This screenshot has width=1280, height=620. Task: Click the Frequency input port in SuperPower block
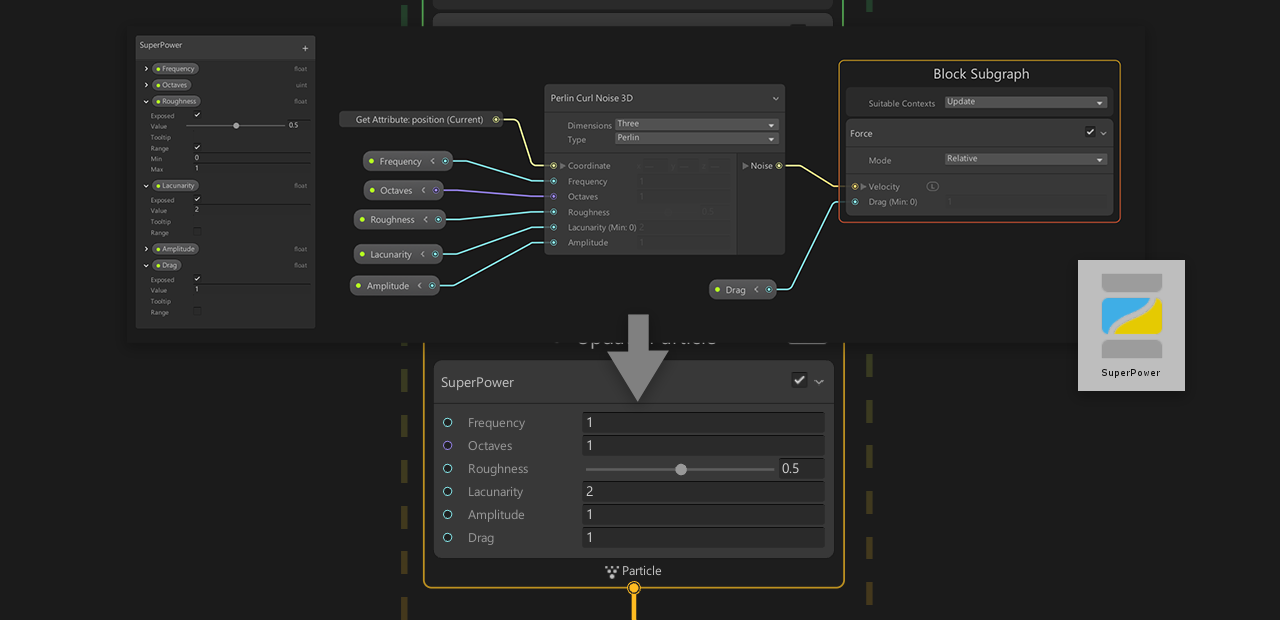click(x=447, y=423)
